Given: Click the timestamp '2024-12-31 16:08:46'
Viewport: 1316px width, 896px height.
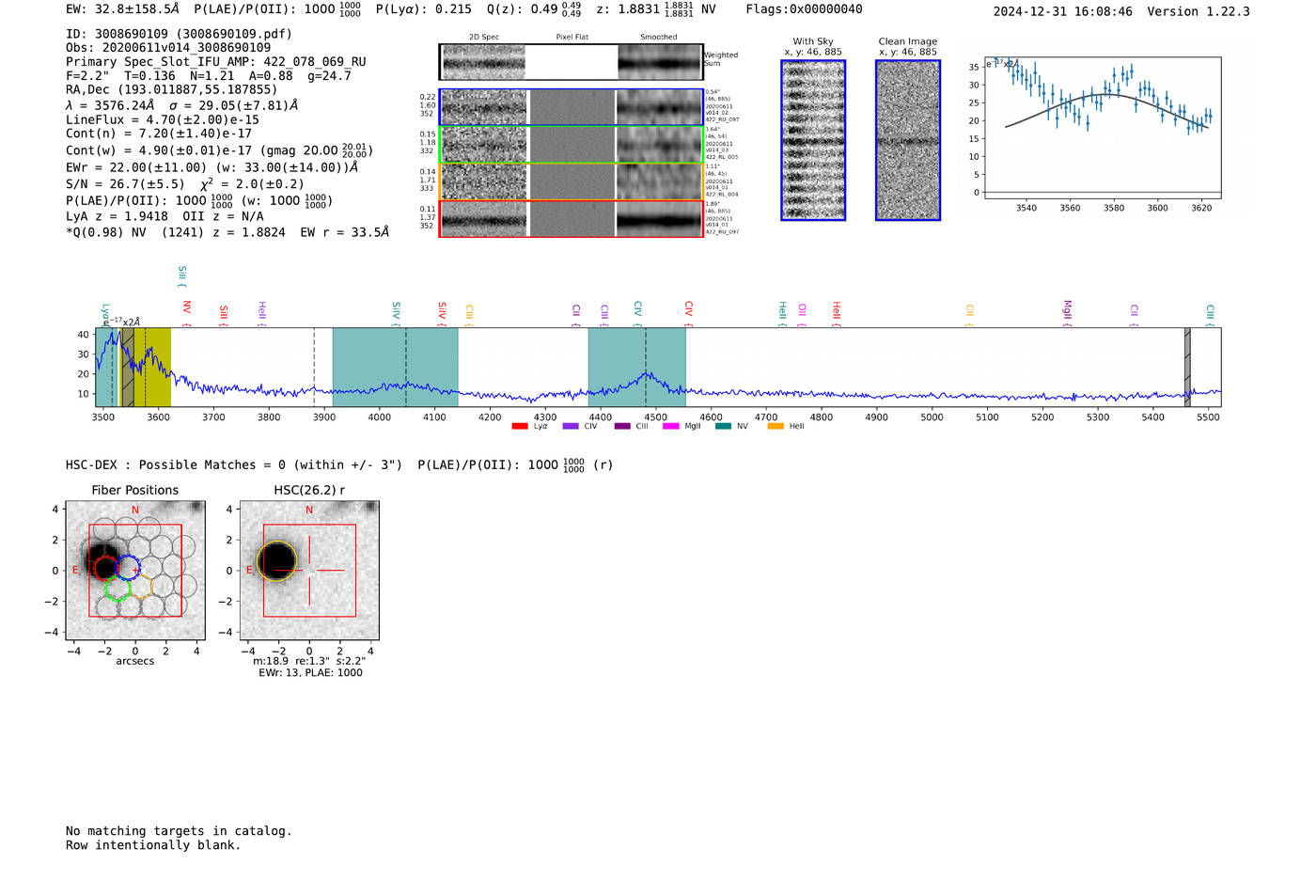Looking at the screenshot, I should (1063, 11).
